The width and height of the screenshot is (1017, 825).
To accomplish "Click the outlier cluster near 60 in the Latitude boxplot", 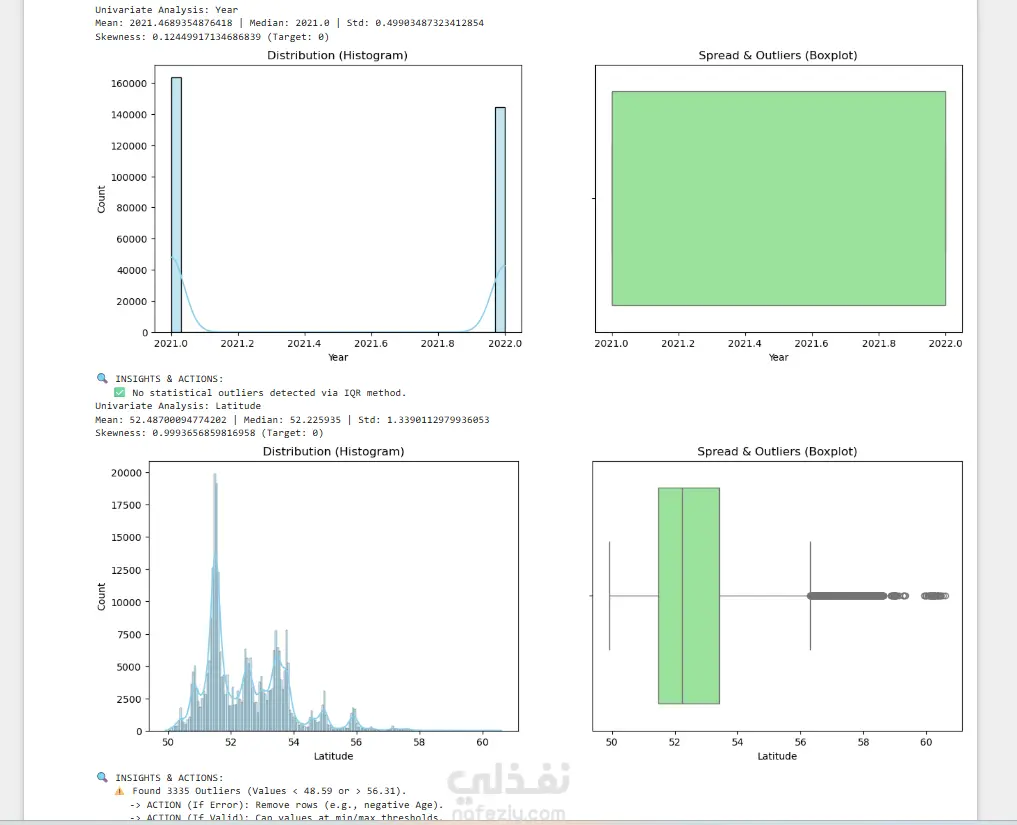I will pyautogui.click(x=935, y=596).
